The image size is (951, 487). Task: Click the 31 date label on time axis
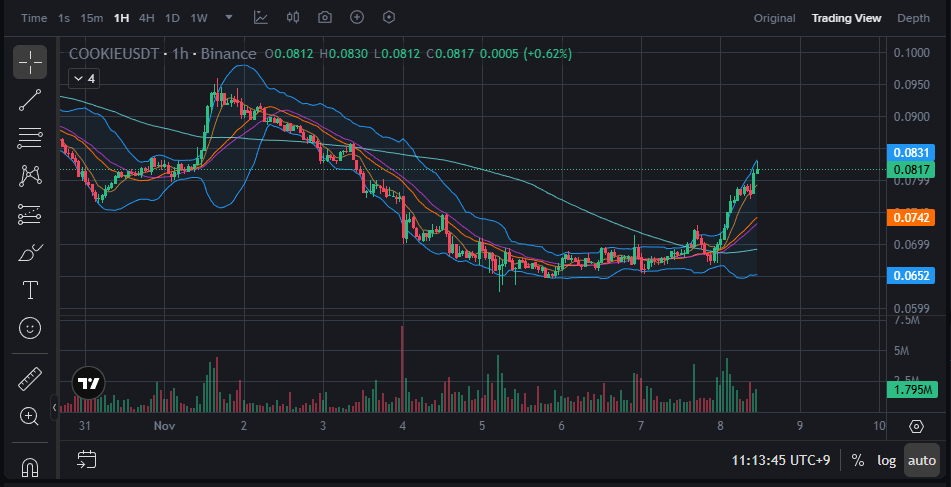pos(84,426)
